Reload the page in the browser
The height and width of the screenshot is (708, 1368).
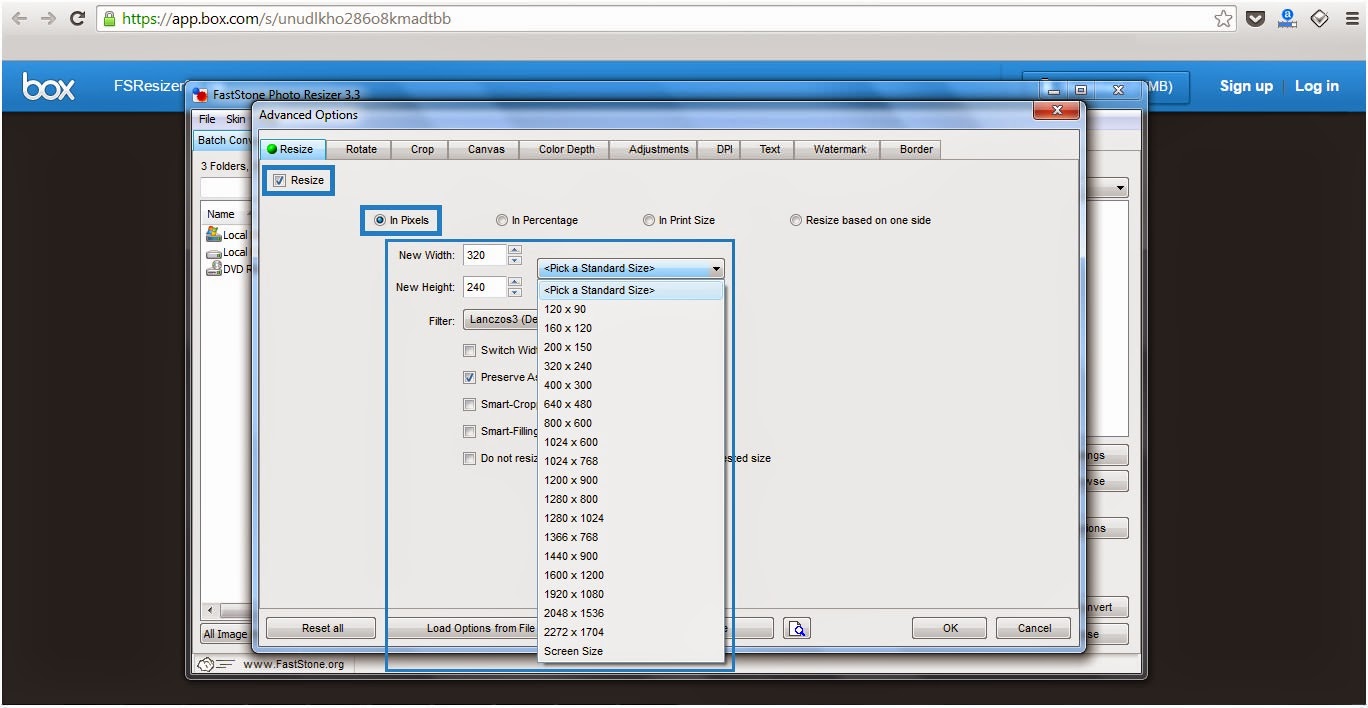click(x=77, y=19)
